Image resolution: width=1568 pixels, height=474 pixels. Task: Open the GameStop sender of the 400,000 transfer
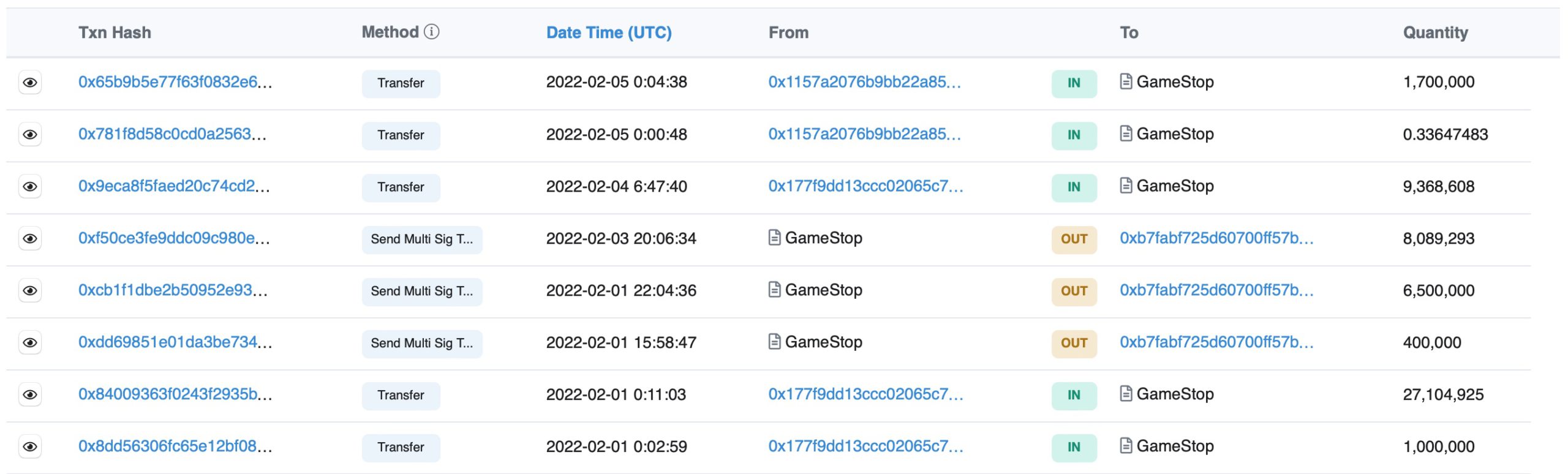click(823, 342)
